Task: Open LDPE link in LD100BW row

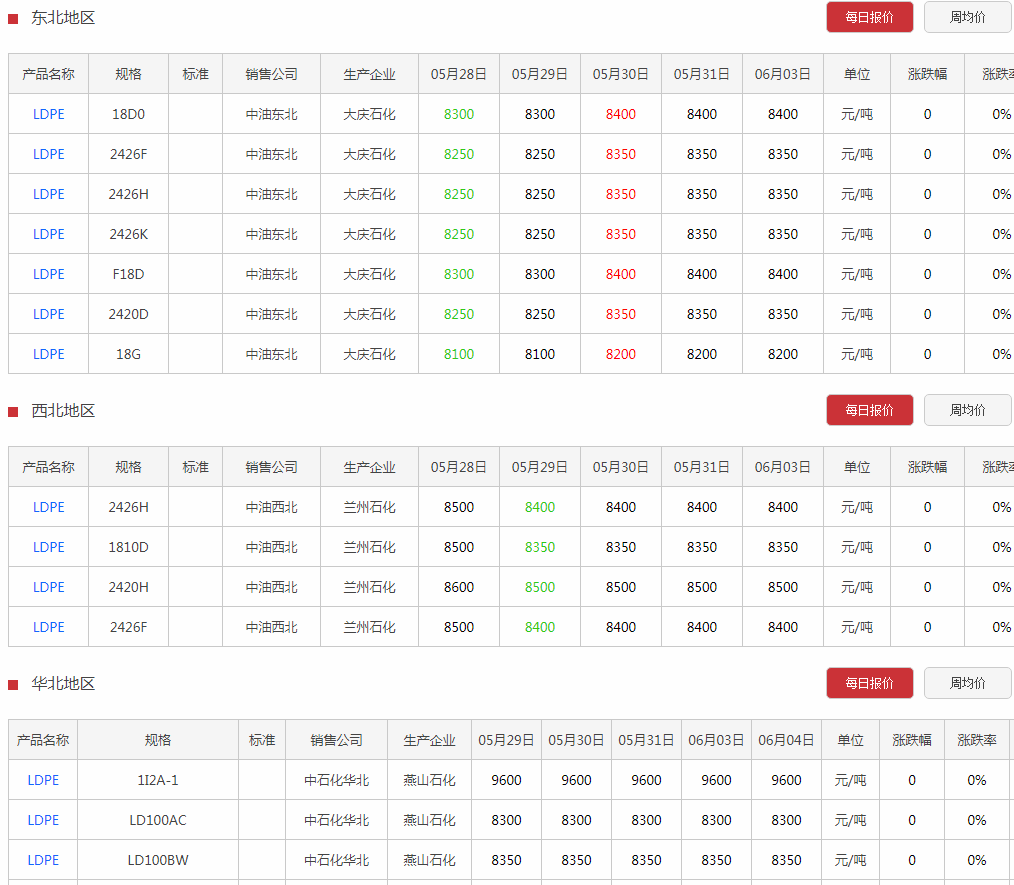Action: tap(43, 860)
